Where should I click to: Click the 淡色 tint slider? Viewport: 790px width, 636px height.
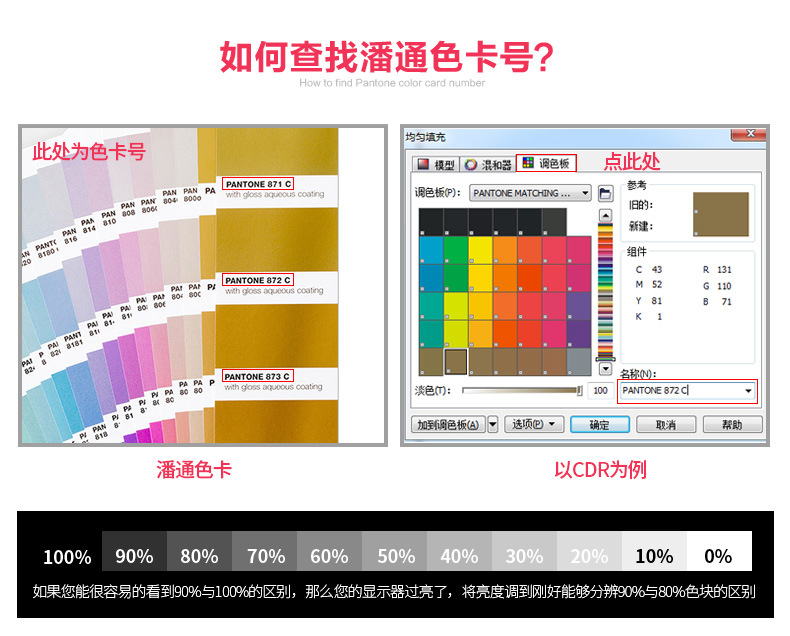[522, 391]
